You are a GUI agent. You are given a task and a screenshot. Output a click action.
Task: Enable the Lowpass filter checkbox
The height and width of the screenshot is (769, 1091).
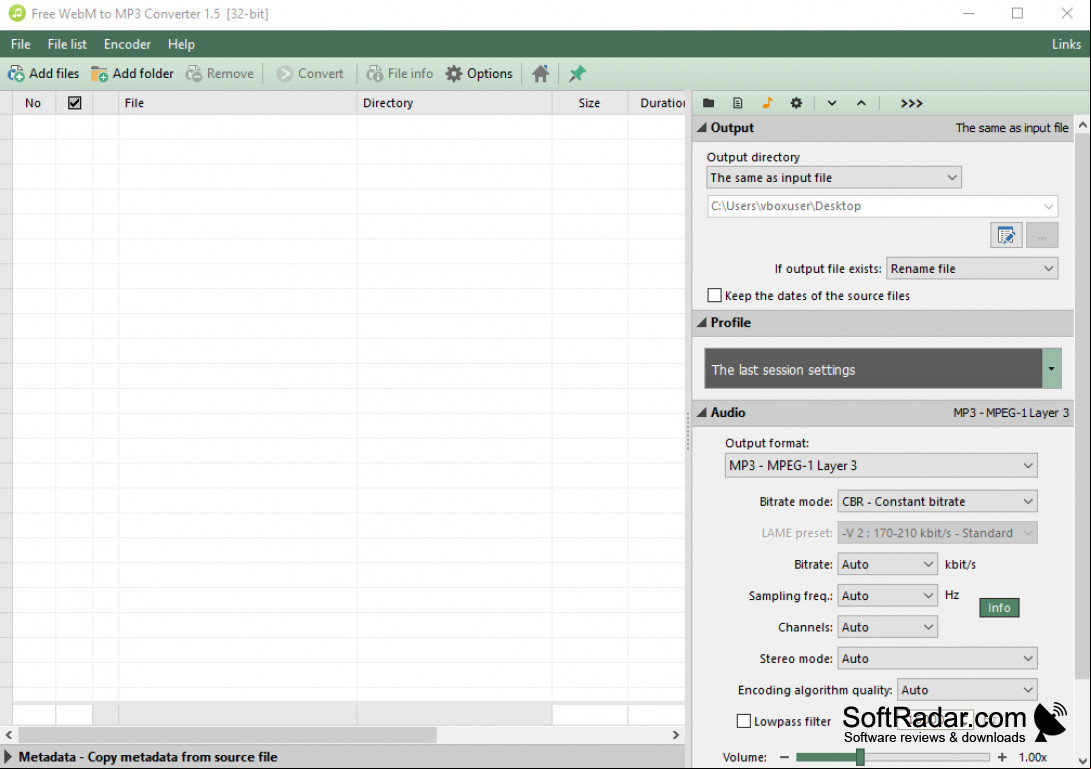[x=744, y=721]
